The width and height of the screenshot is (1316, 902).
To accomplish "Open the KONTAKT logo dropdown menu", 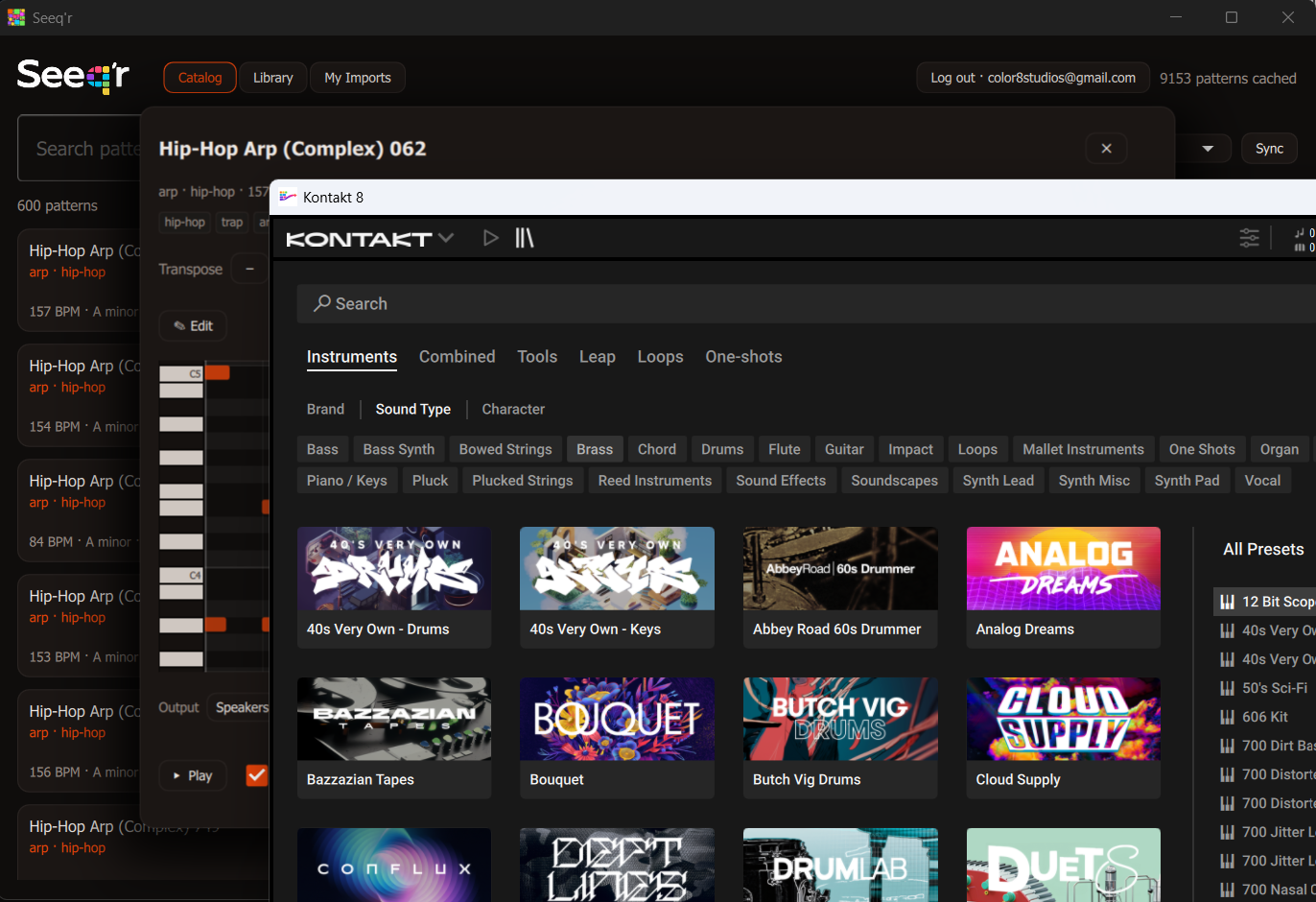I will (369, 238).
